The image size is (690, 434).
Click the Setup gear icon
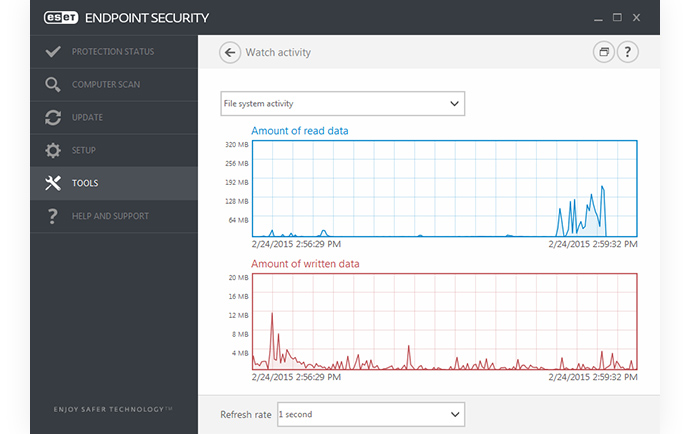[x=53, y=150]
